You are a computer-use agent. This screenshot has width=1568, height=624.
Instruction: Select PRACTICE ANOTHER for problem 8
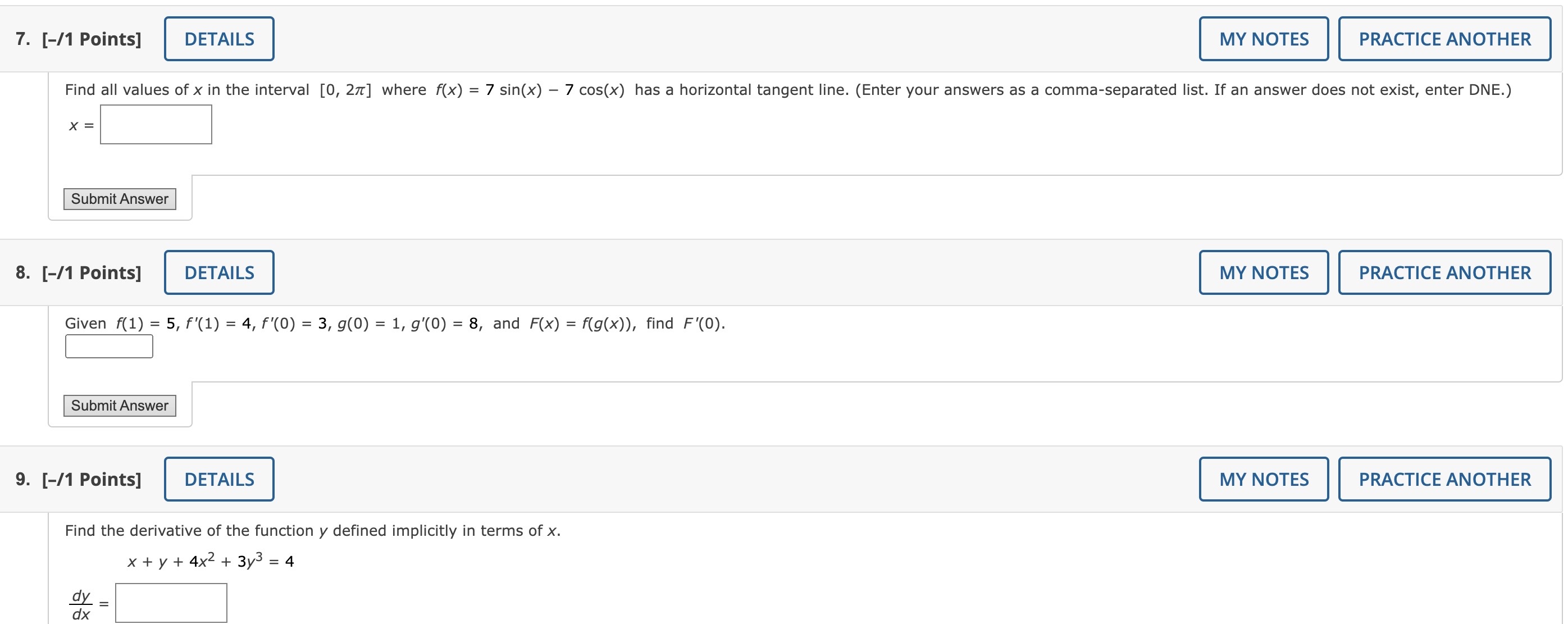[1443, 272]
